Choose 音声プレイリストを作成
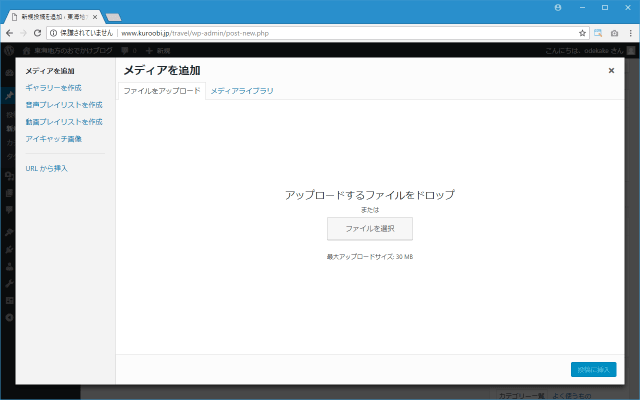640x400 pixels. (64, 104)
